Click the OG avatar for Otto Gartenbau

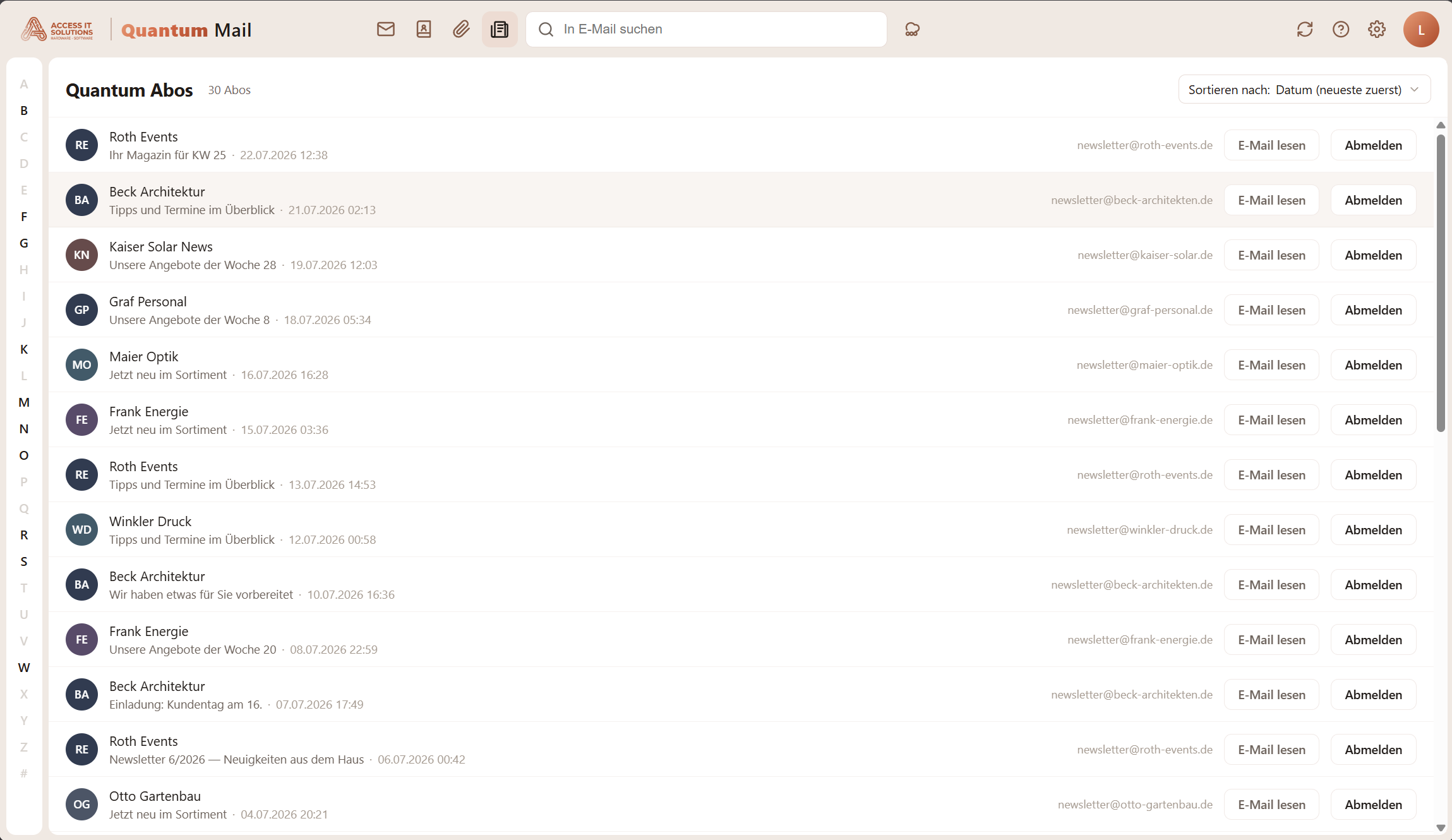point(81,805)
